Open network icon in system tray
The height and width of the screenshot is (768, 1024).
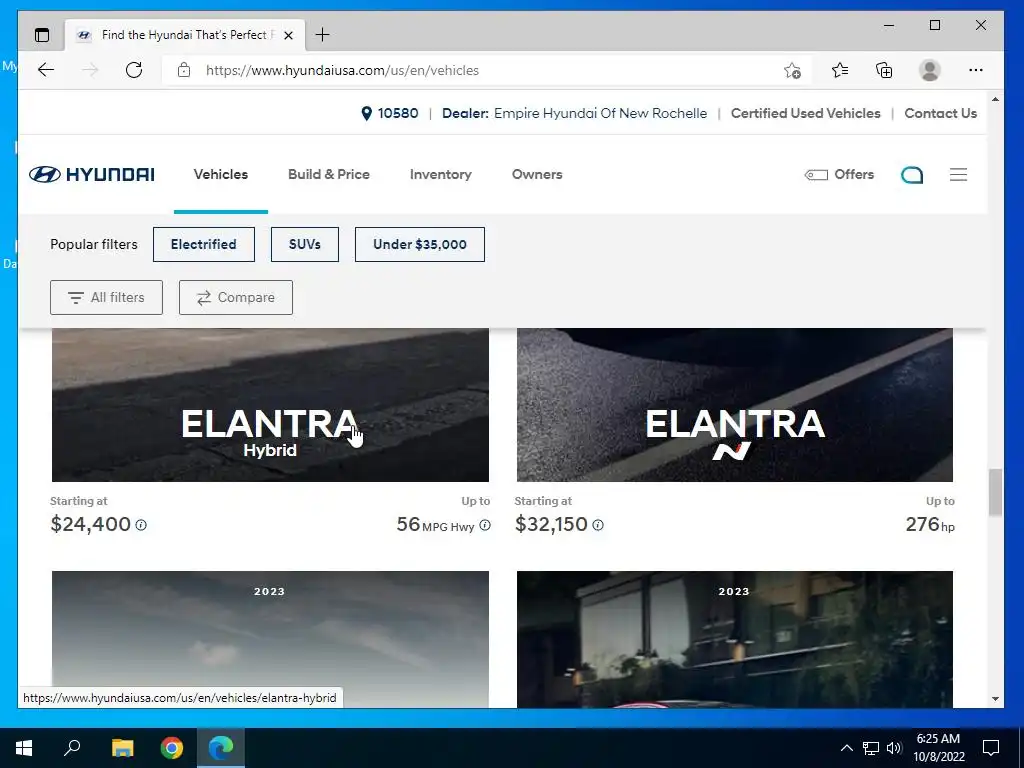[871, 748]
